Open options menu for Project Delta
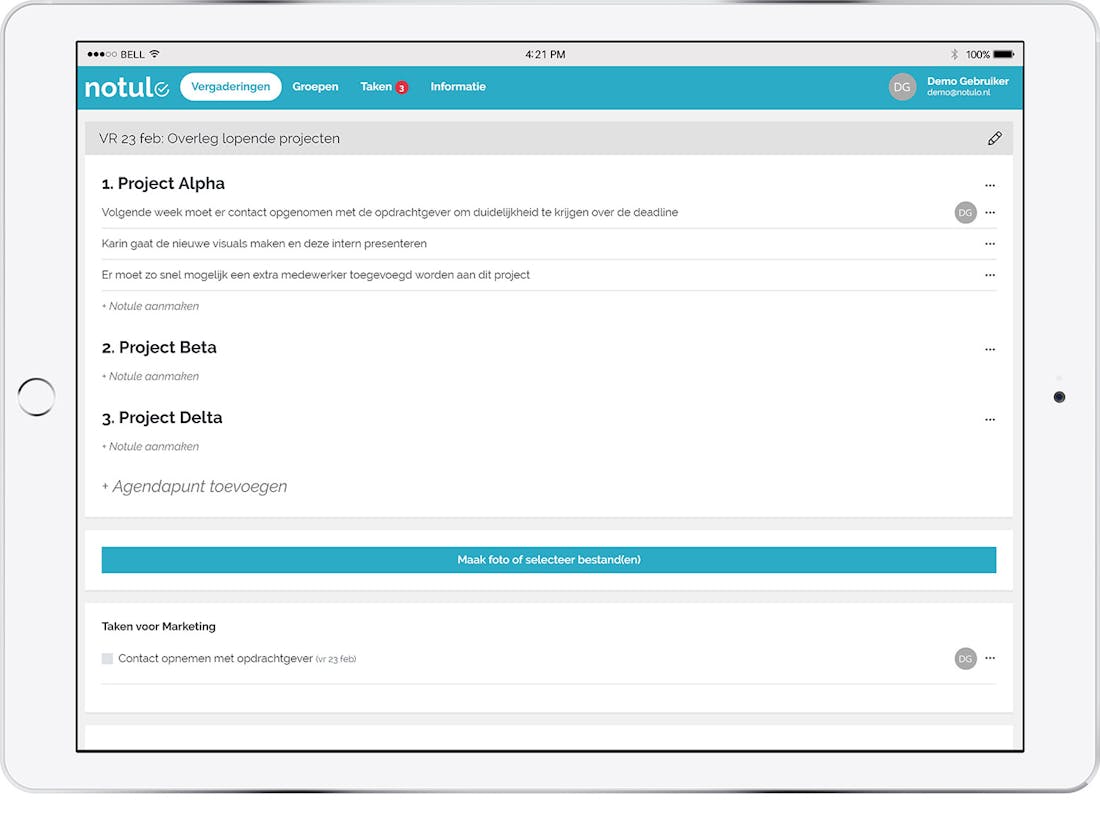This screenshot has height=813, width=1100. (x=990, y=419)
